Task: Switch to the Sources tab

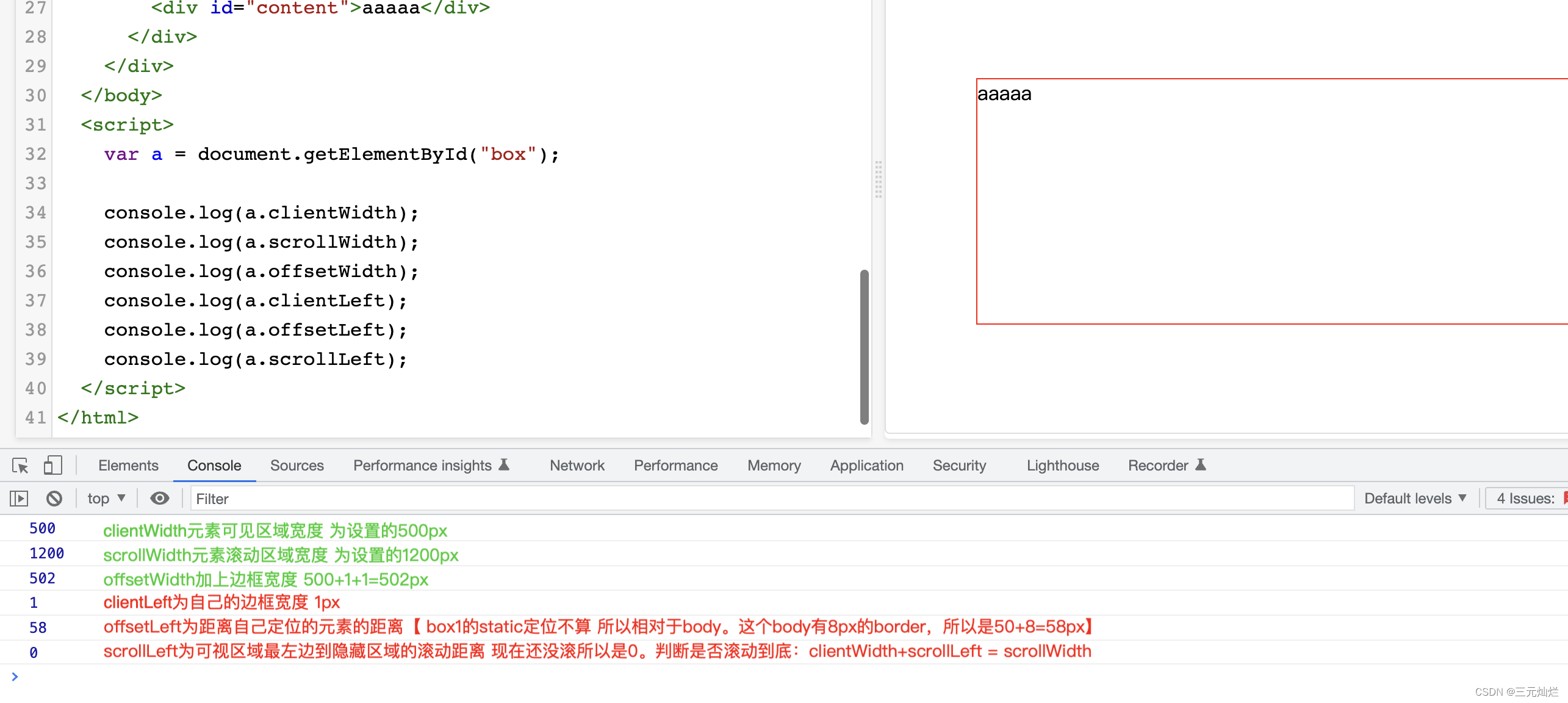Action: click(297, 465)
